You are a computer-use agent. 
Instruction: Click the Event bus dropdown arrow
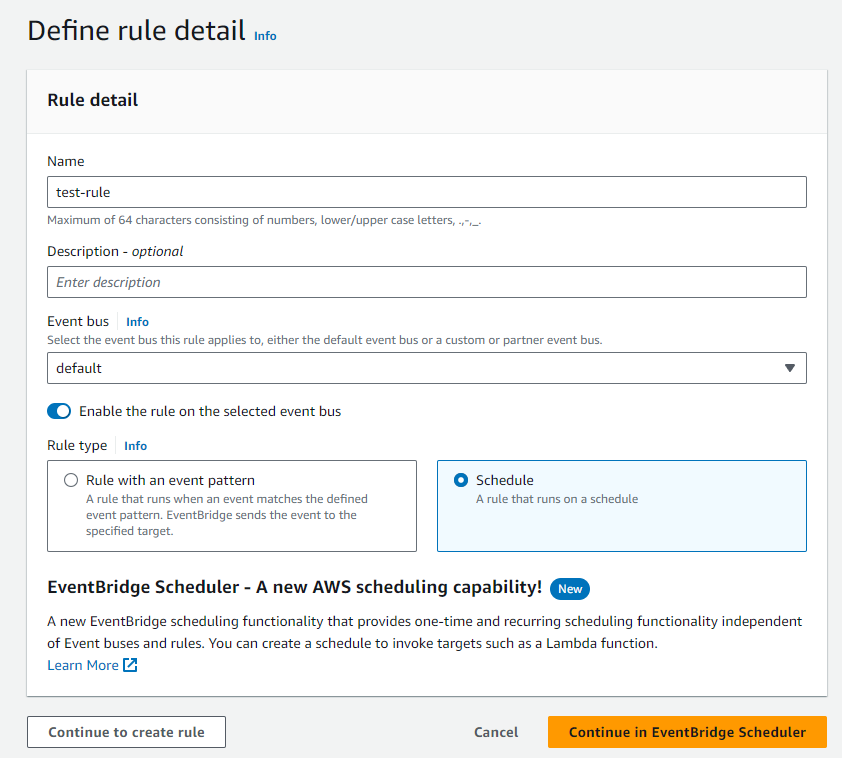click(x=789, y=368)
